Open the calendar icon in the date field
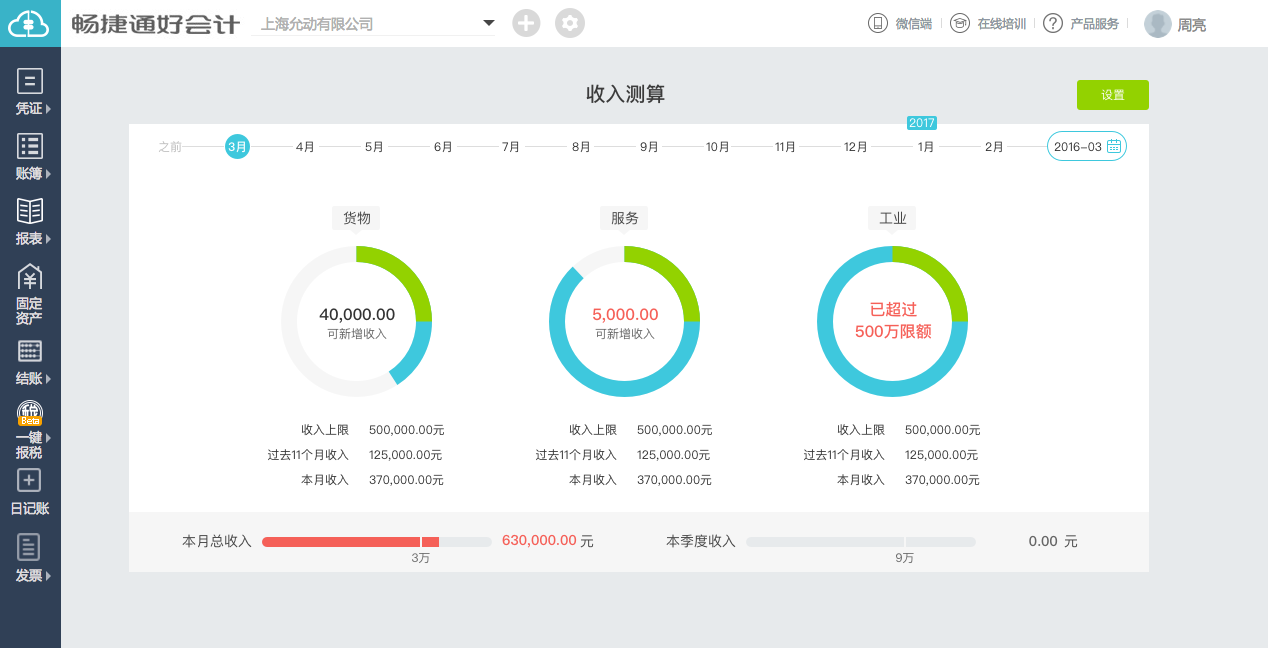Image resolution: width=1268 pixels, height=648 pixels. coord(1114,146)
